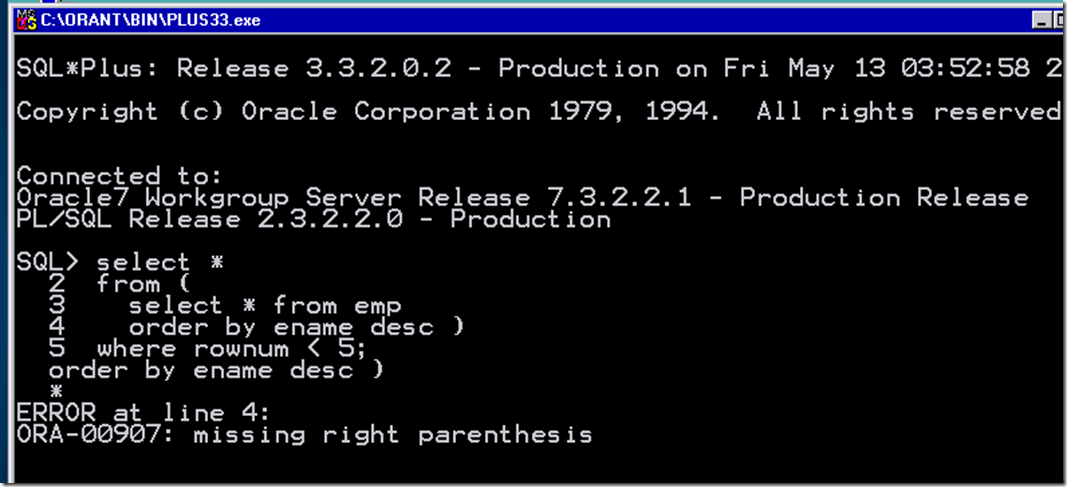Click the Oracle7 Workgroup Server Release line
The width and height of the screenshot is (1067, 487).
[520, 198]
